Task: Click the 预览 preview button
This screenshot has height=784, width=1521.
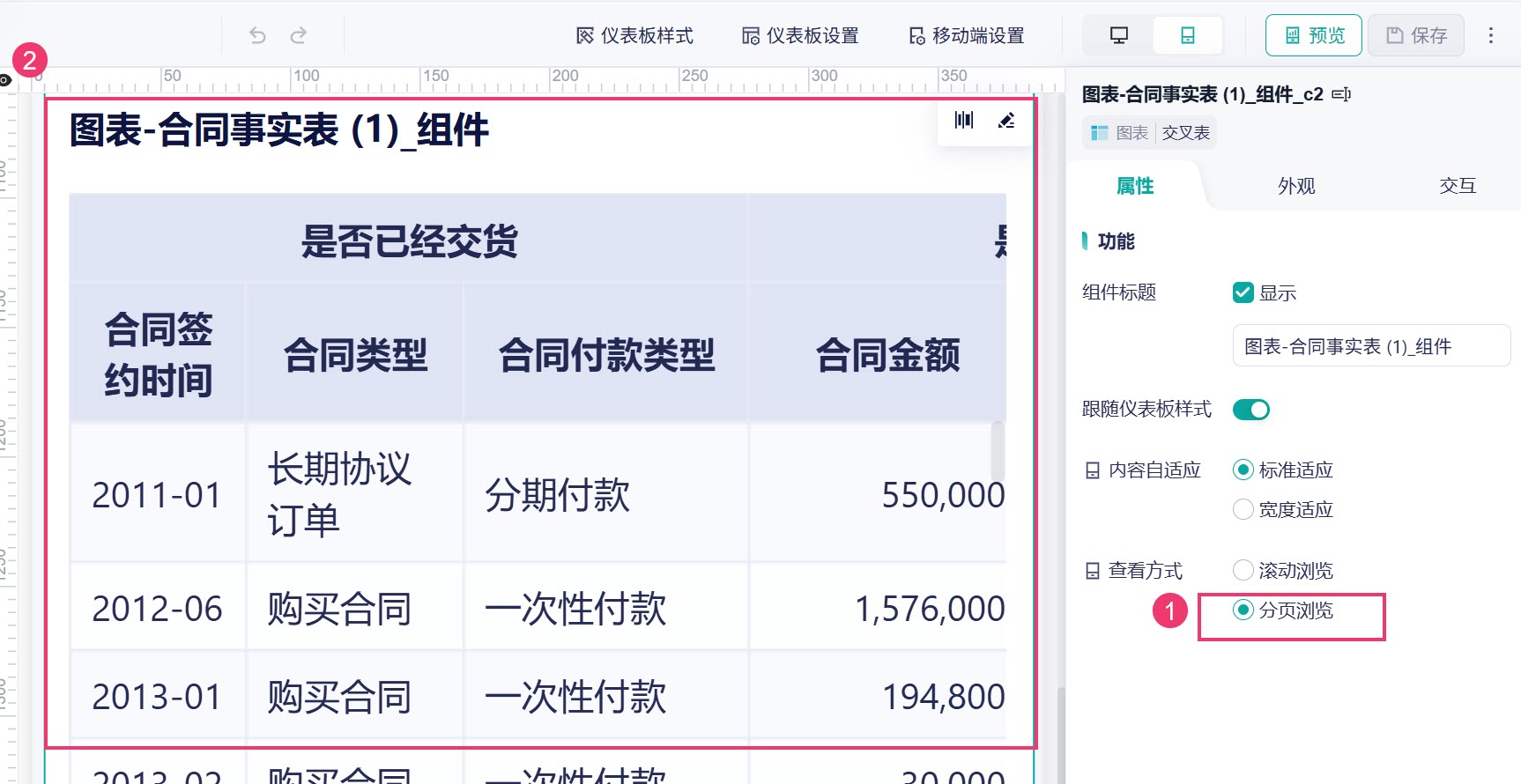Action: pos(1314,35)
